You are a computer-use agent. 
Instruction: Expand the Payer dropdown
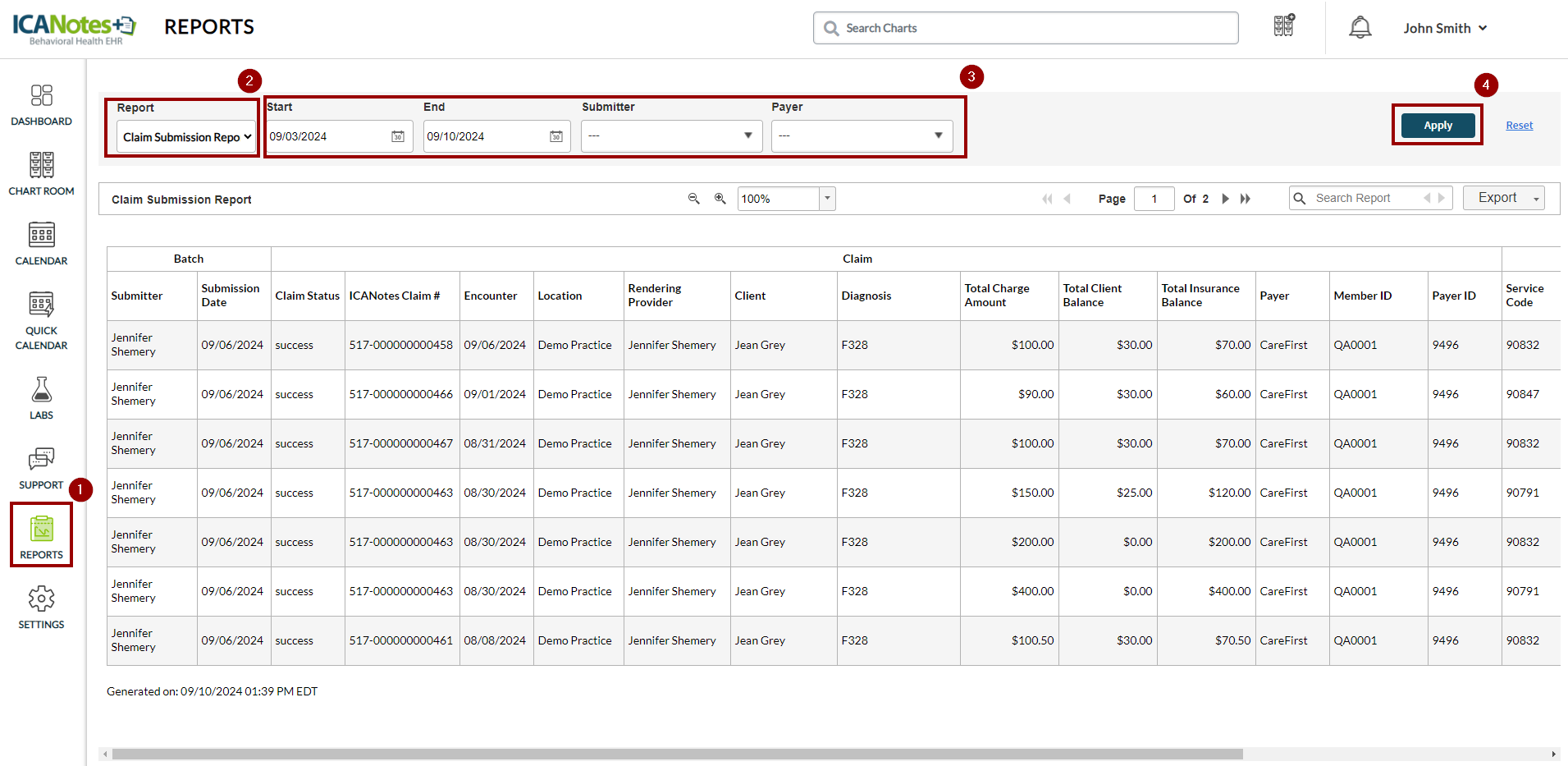coord(862,136)
